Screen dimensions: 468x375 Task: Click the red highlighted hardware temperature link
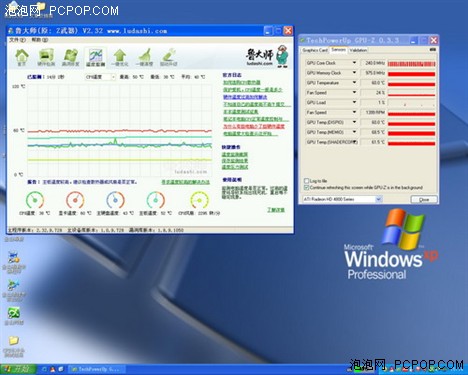tap(254, 126)
